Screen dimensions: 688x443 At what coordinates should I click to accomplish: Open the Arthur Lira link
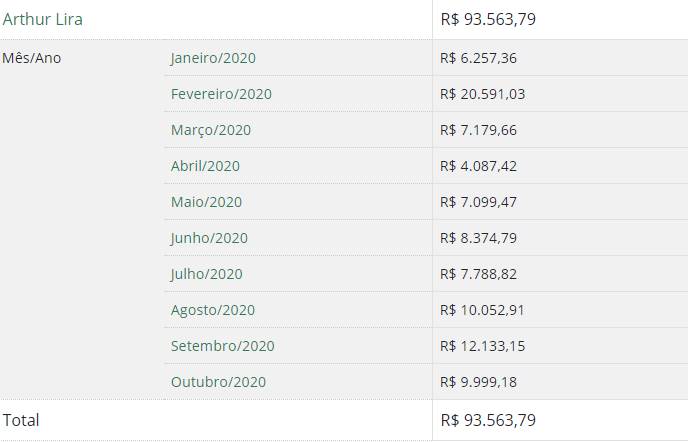pyautogui.click(x=43, y=19)
